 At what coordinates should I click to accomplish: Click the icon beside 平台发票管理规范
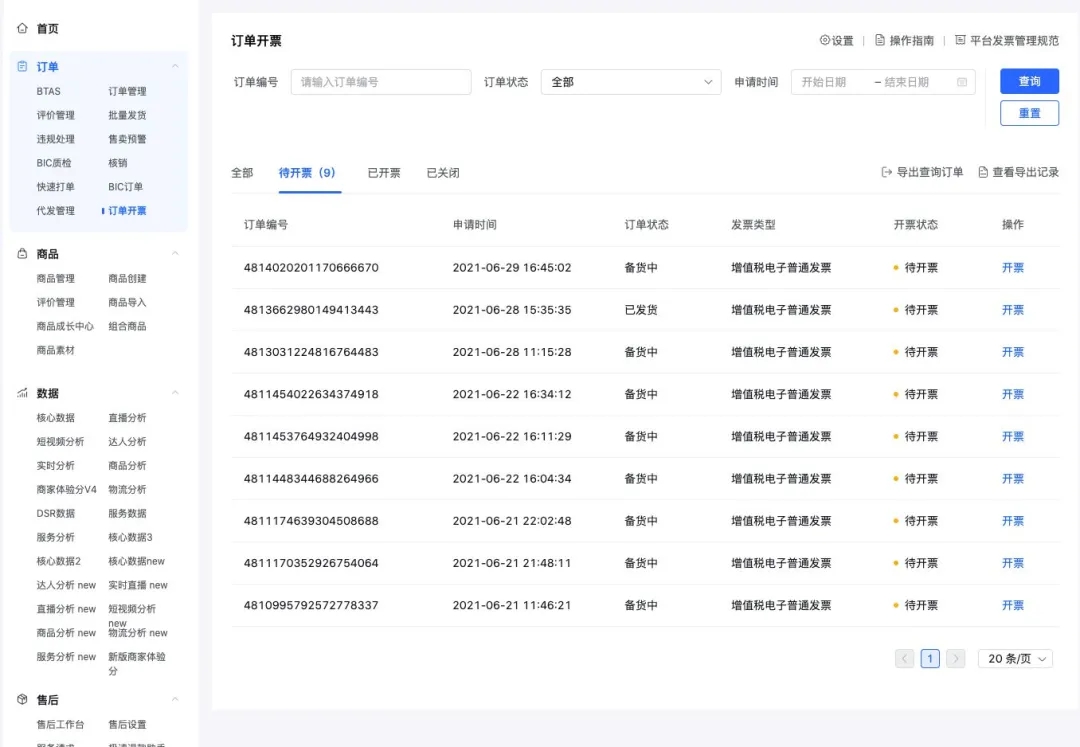click(960, 40)
